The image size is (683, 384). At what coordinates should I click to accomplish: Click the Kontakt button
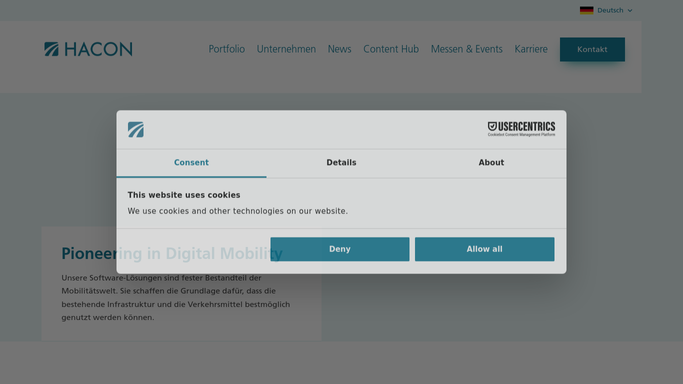click(x=592, y=49)
